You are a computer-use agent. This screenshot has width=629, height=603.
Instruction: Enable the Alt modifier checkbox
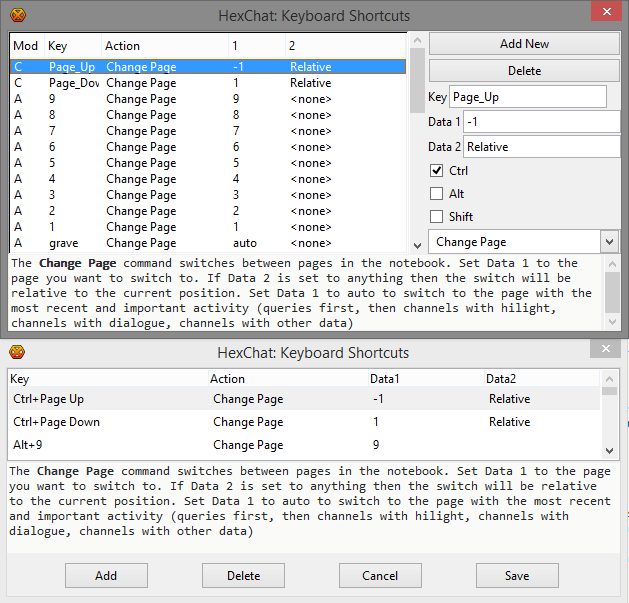coord(436,194)
